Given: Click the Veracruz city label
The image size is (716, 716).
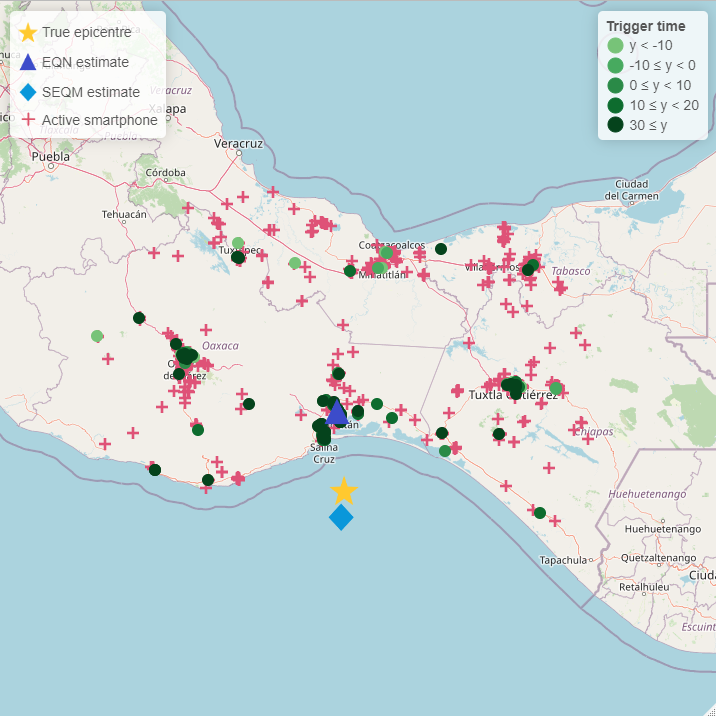Looking at the screenshot, I should [x=238, y=144].
